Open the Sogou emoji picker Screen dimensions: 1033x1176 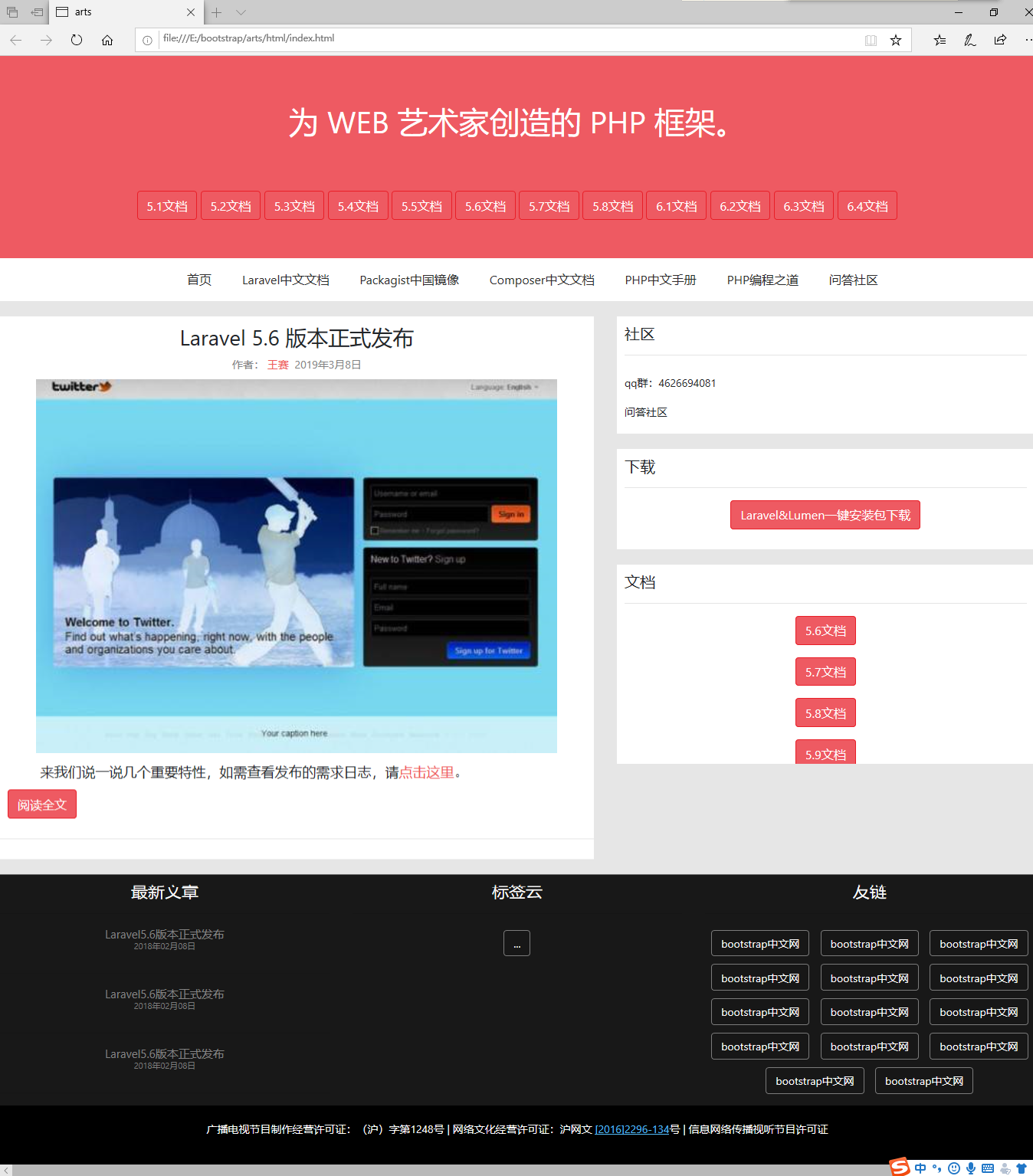[x=954, y=1167]
